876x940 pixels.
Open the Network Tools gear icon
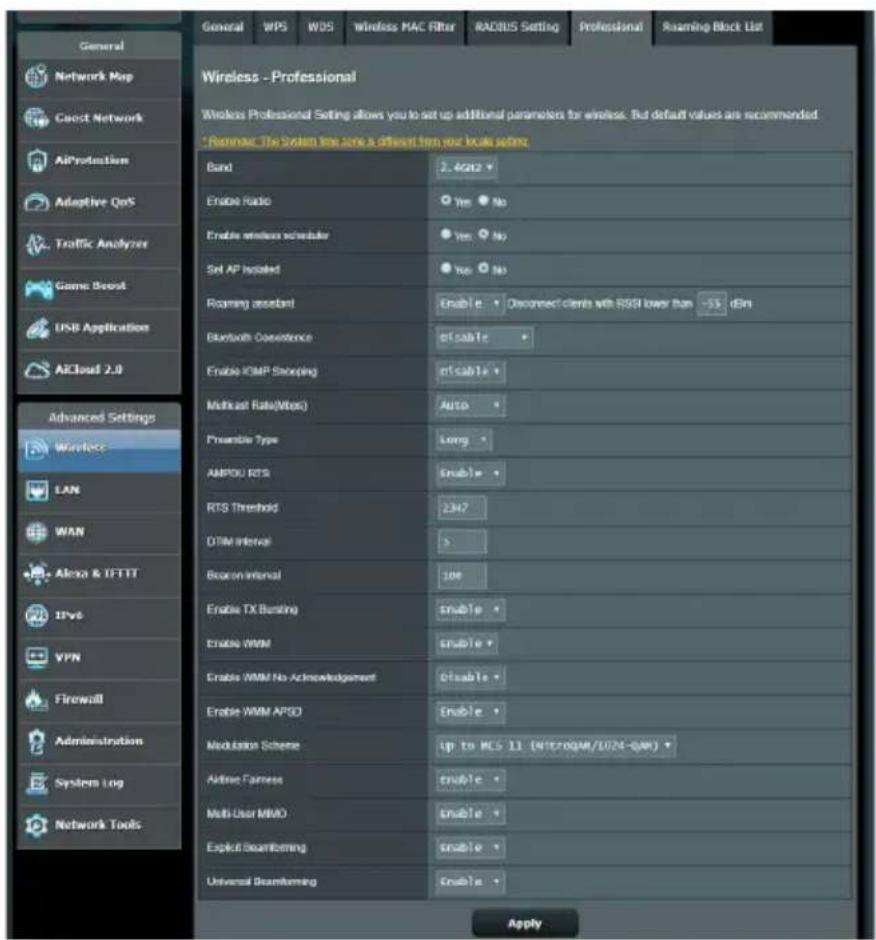pyautogui.click(x=36, y=825)
